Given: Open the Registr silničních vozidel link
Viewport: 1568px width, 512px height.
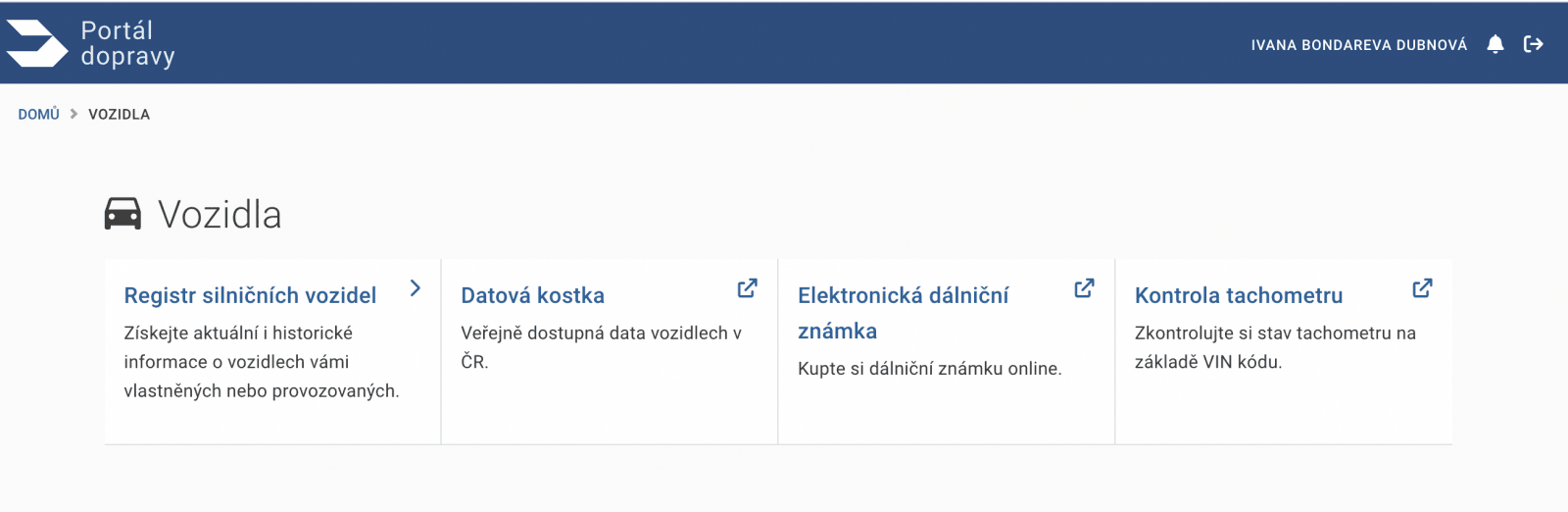Looking at the screenshot, I should click(x=250, y=295).
